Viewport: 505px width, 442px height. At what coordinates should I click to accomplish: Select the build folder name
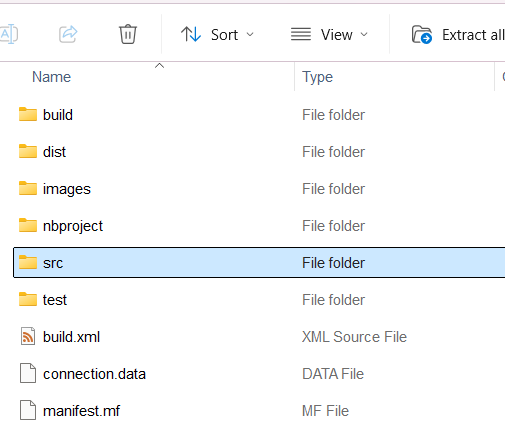pos(58,115)
